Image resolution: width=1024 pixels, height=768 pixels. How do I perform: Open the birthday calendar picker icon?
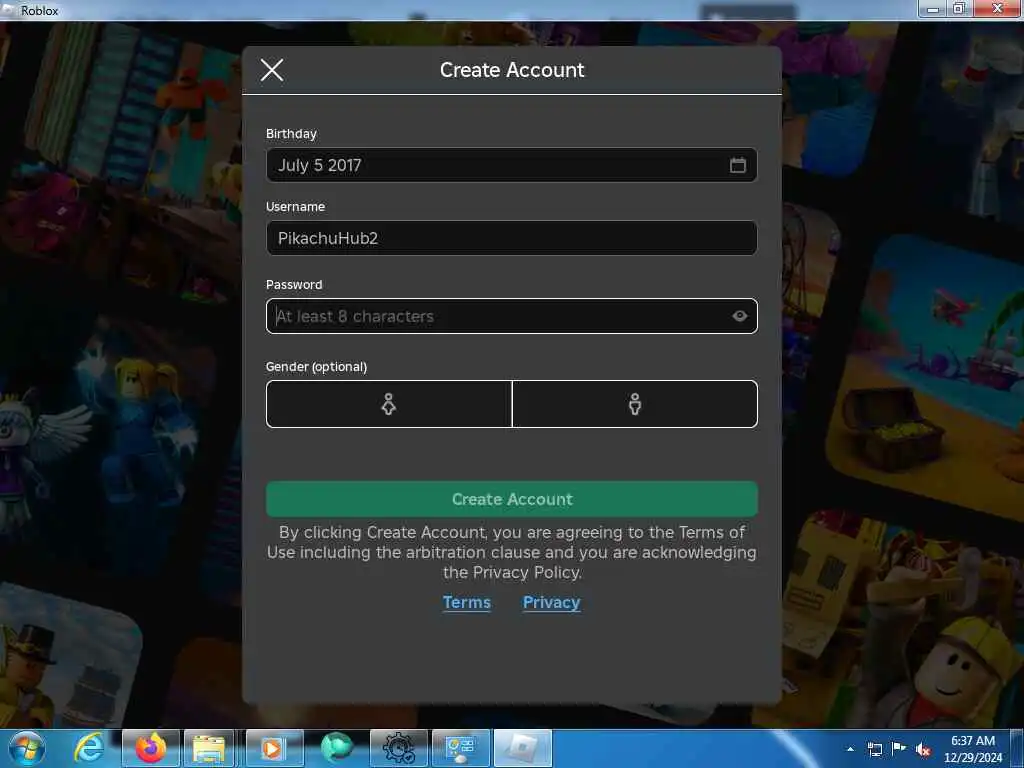tap(737, 165)
